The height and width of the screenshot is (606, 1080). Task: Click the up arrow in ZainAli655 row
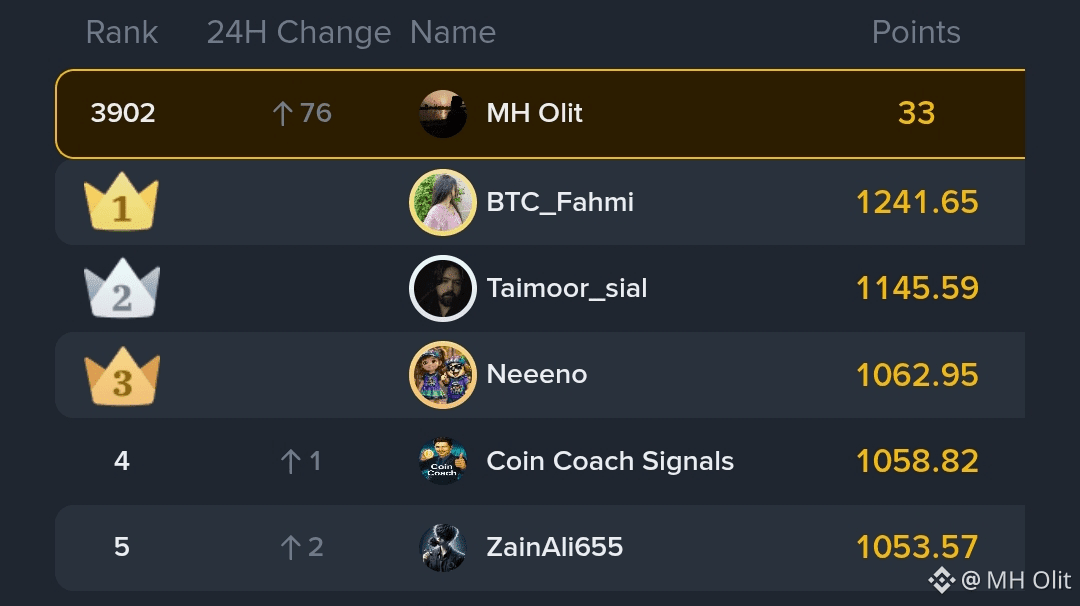tap(291, 547)
